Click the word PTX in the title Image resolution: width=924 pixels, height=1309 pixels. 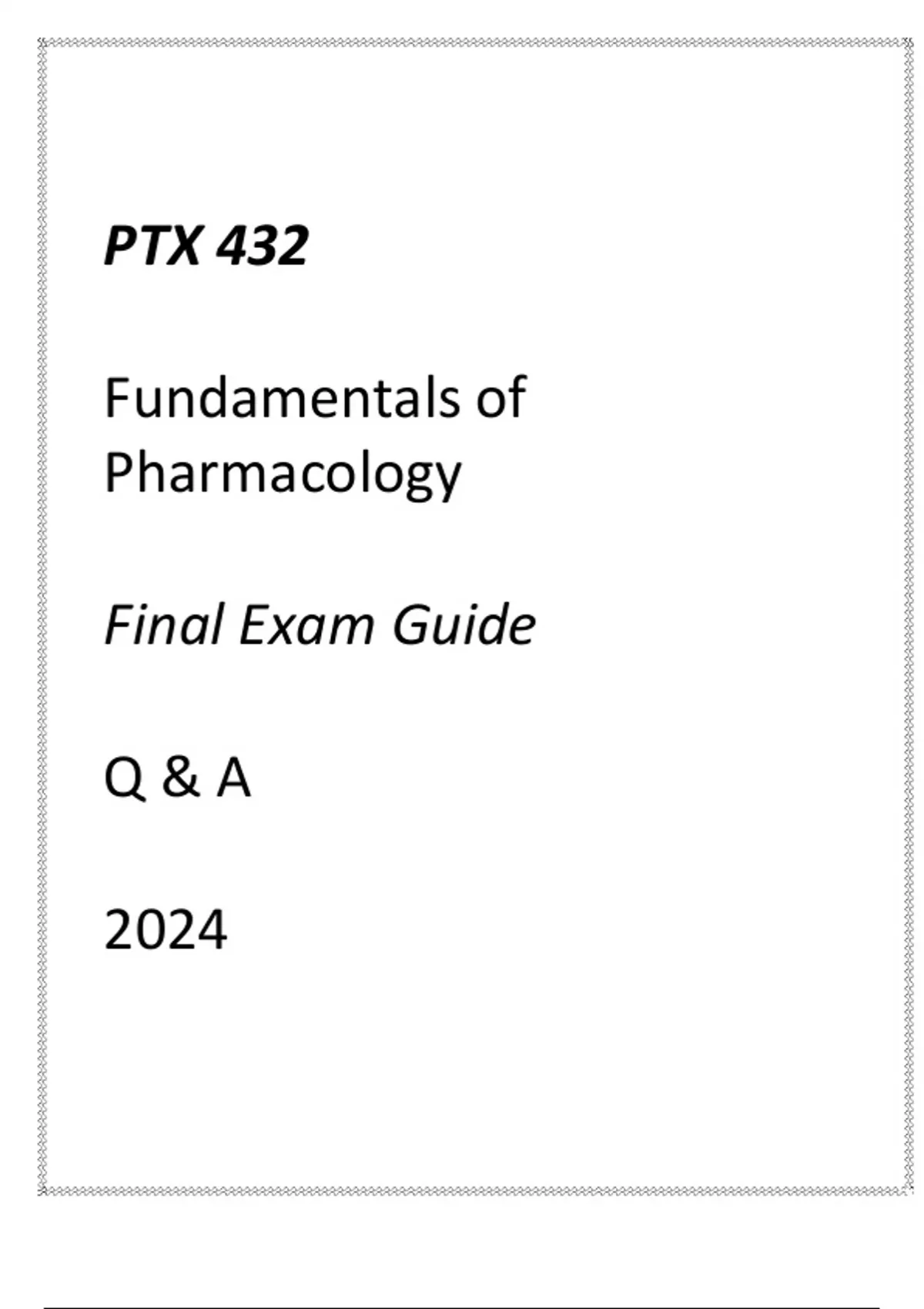coord(152,246)
